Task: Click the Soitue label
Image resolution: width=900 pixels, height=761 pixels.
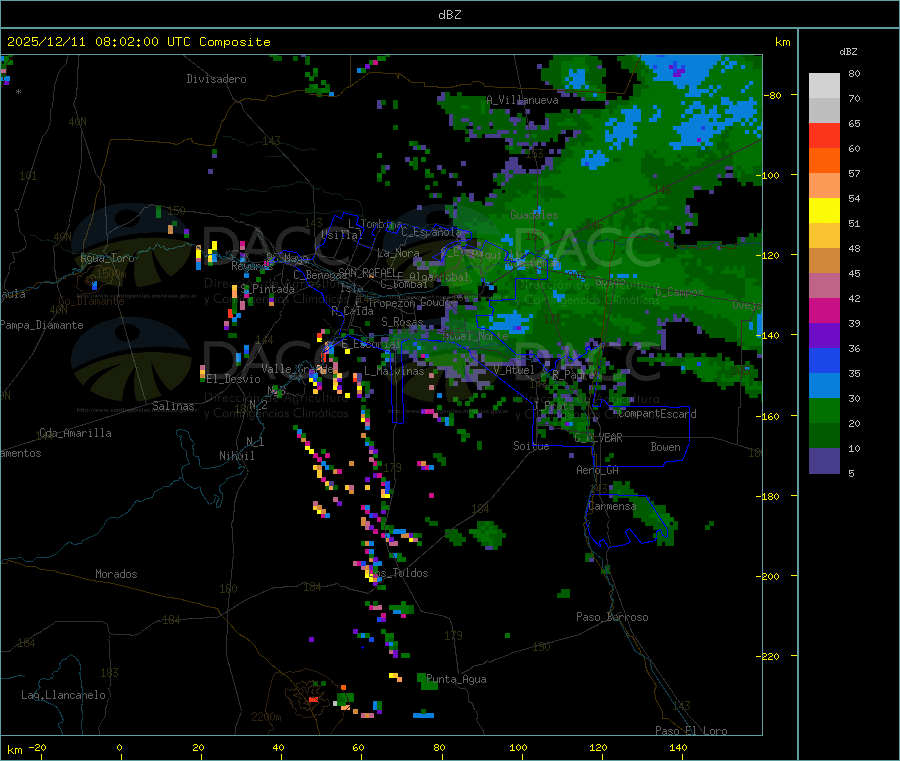Action: point(531,446)
